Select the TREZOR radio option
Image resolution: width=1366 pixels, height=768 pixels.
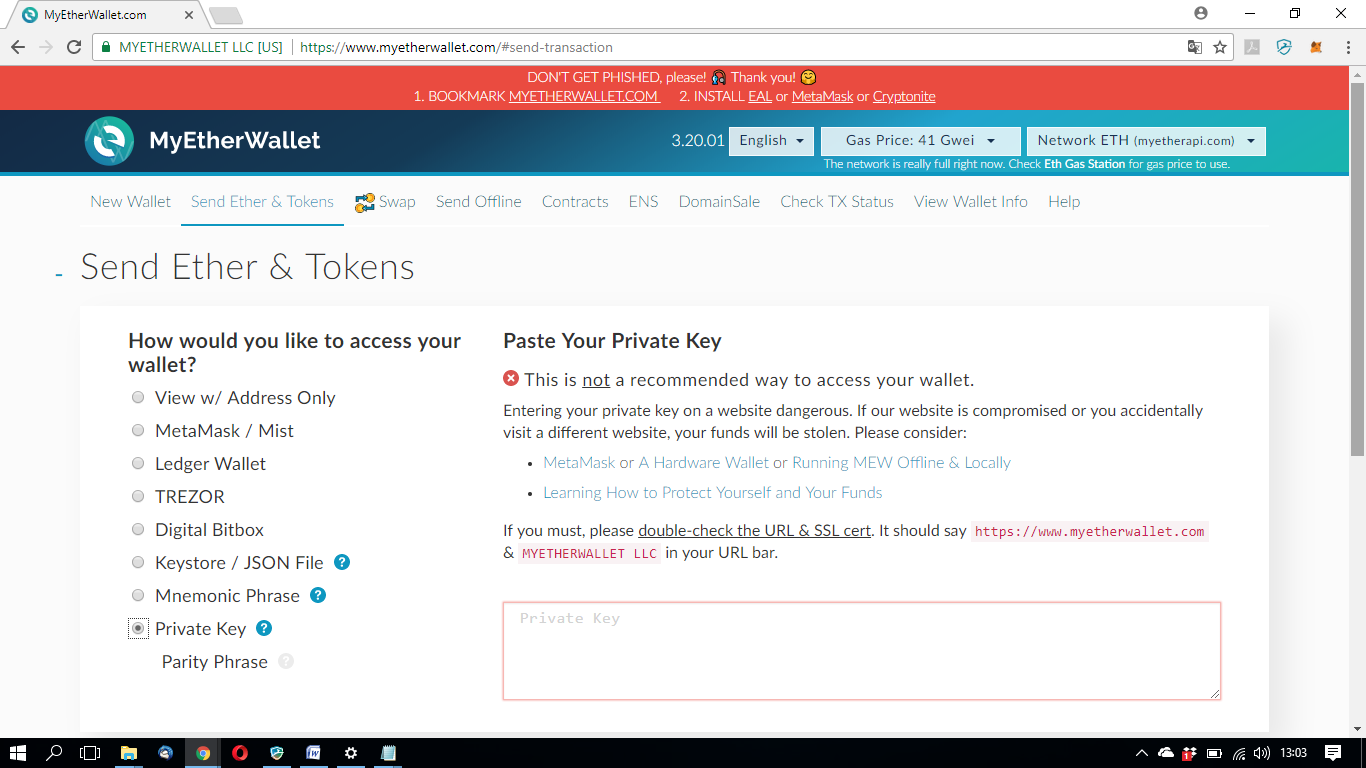click(138, 496)
